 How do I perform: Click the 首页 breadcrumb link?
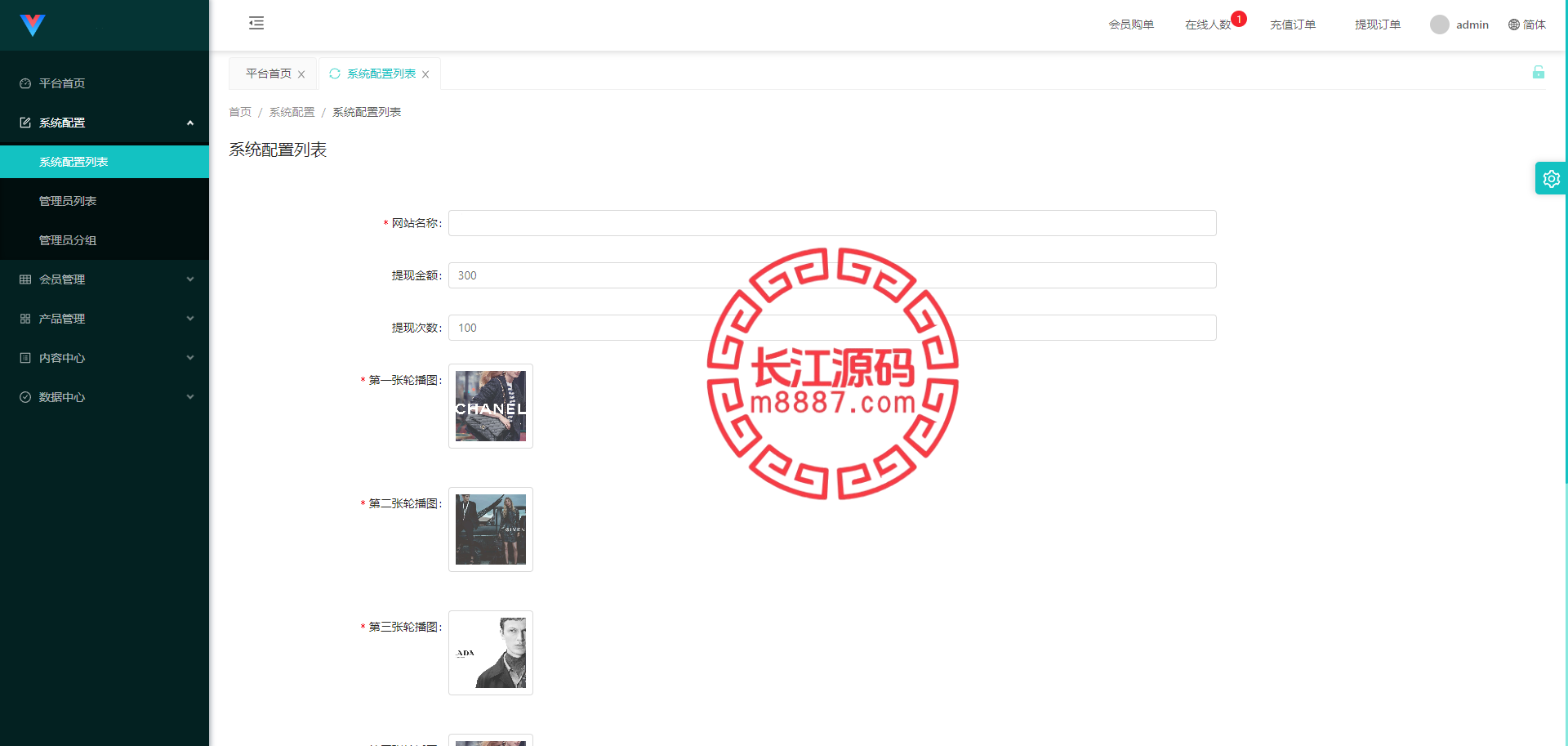[x=240, y=112]
